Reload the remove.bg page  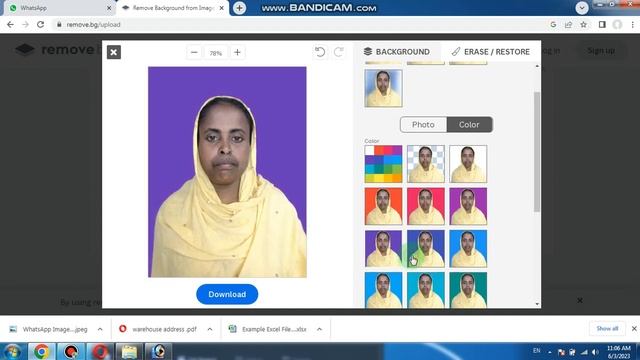(x=40, y=24)
